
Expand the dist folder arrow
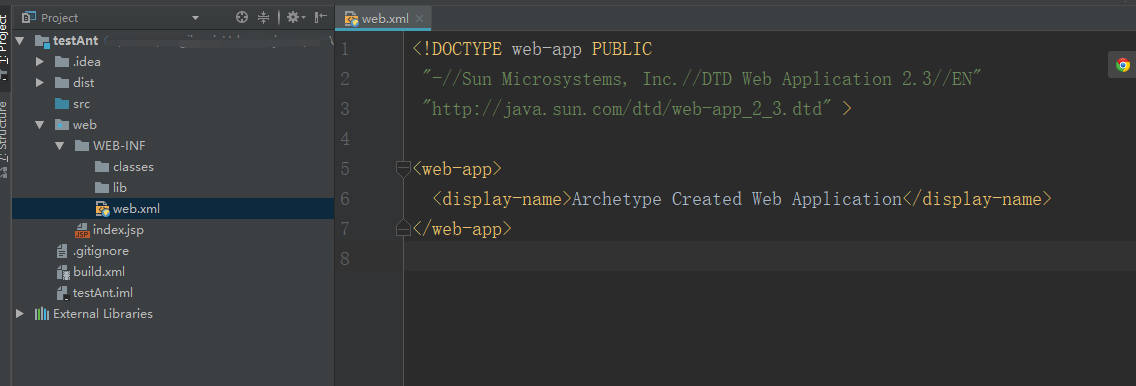point(40,83)
